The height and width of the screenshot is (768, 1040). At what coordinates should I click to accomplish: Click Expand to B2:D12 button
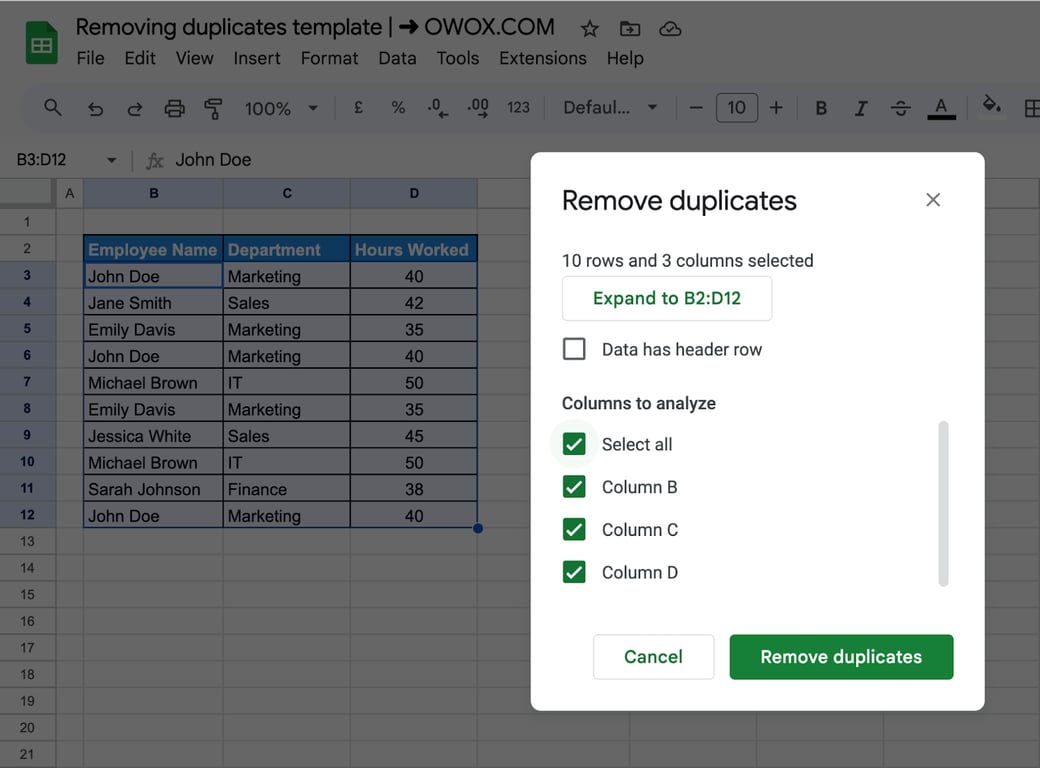pos(667,298)
